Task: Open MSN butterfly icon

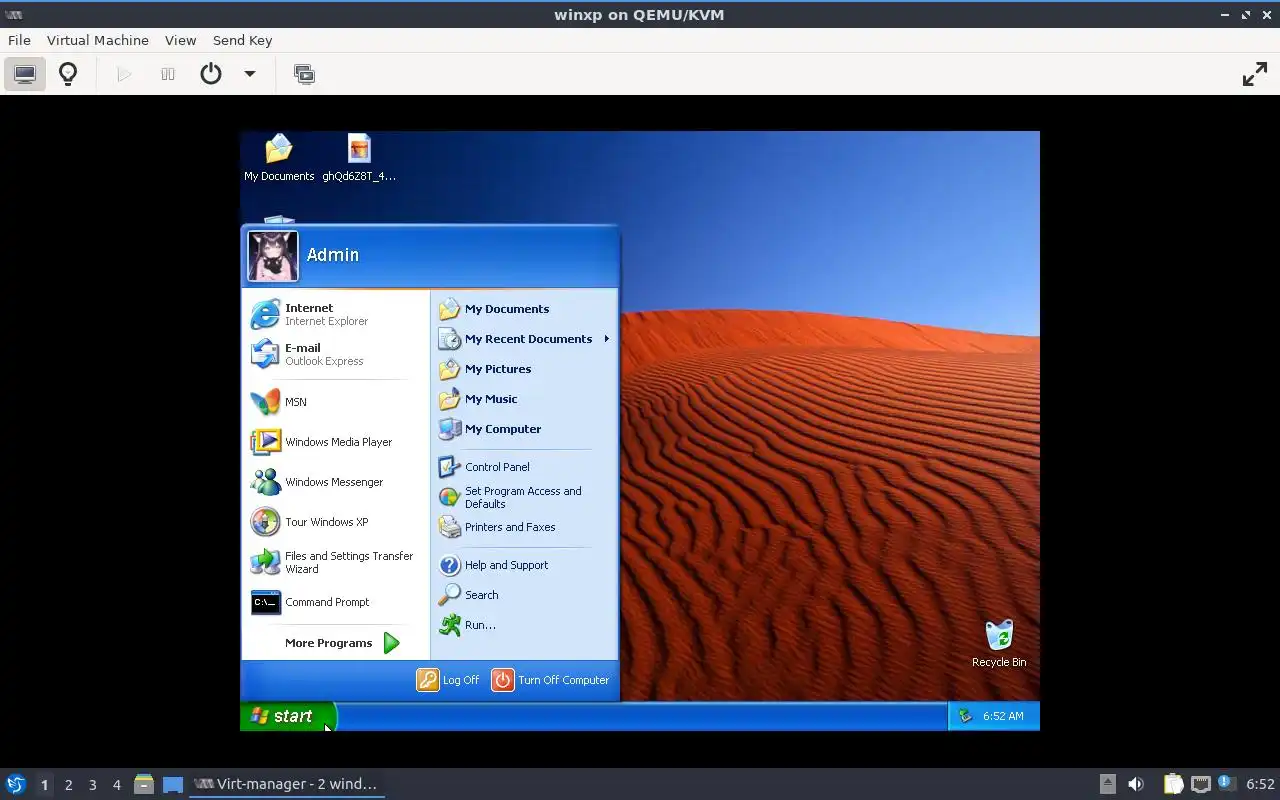Action: tap(266, 402)
